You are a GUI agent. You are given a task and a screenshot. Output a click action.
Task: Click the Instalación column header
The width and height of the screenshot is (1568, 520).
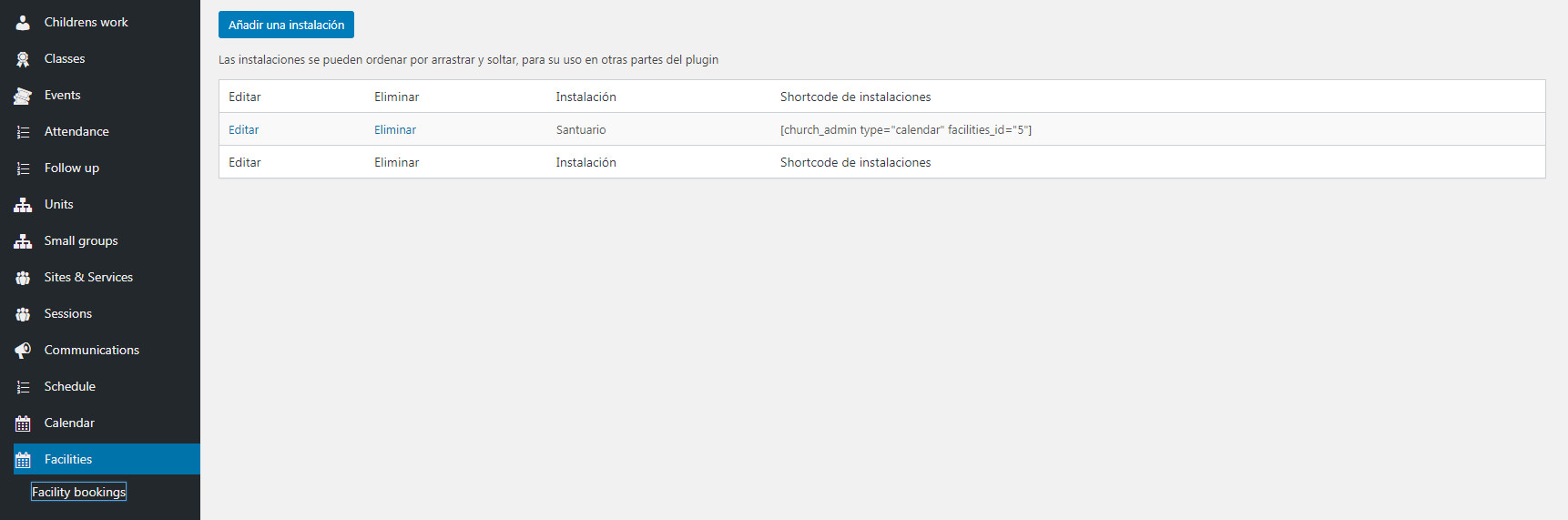click(x=585, y=97)
